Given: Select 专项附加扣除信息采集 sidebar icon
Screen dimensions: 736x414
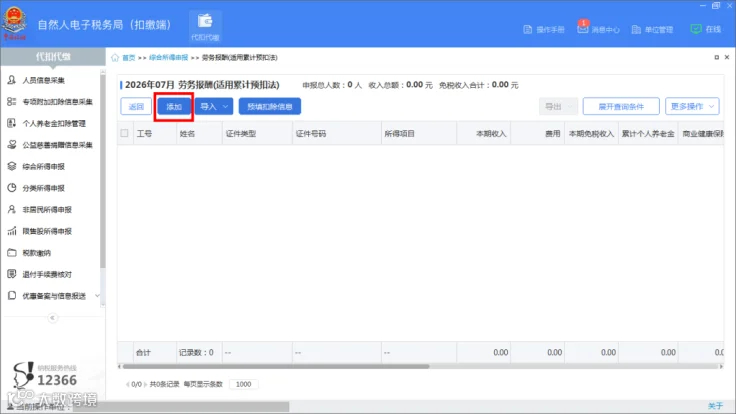Looking at the screenshot, I should point(12,101).
